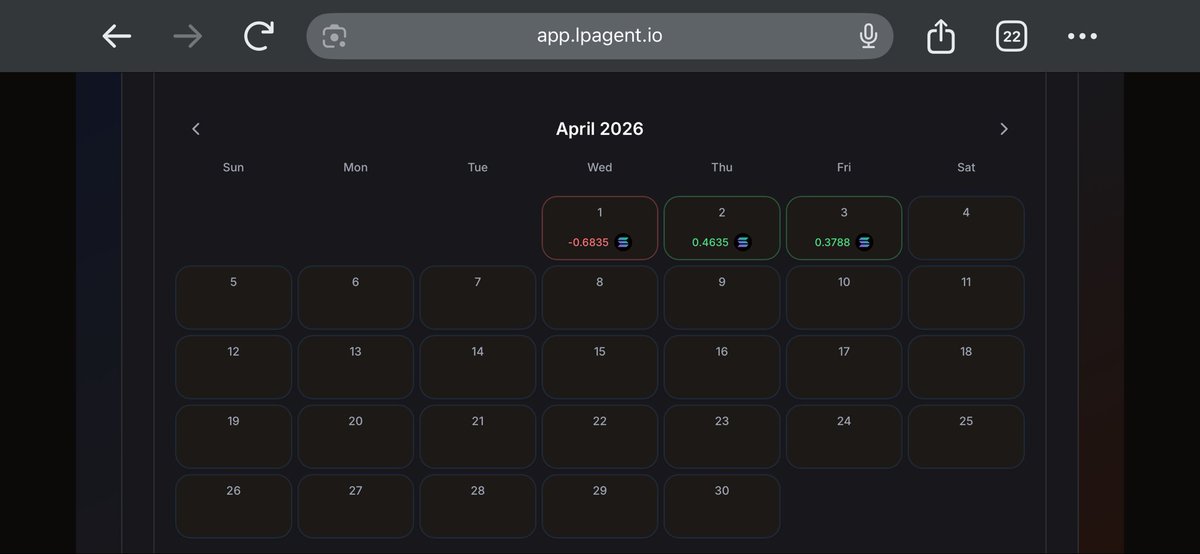Go to next month with right chevron

[x=1004, y=129]
